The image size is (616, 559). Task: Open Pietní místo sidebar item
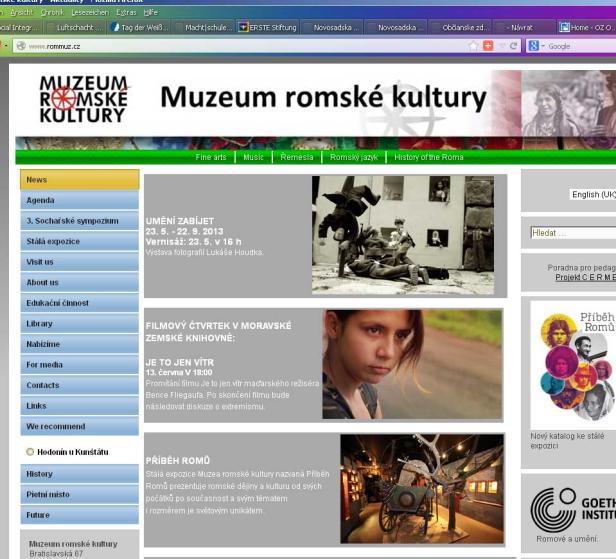(x=80, y=494)
